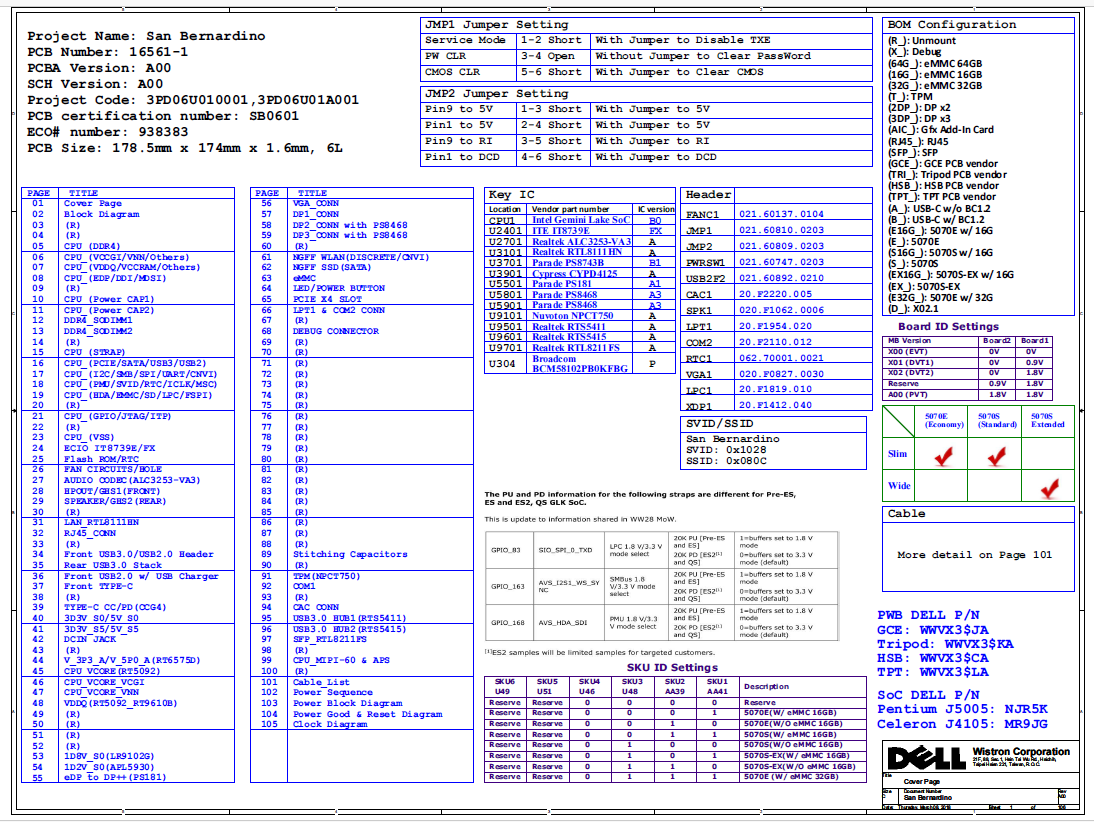Click part number '021.60137.0104'

(781, 214)
